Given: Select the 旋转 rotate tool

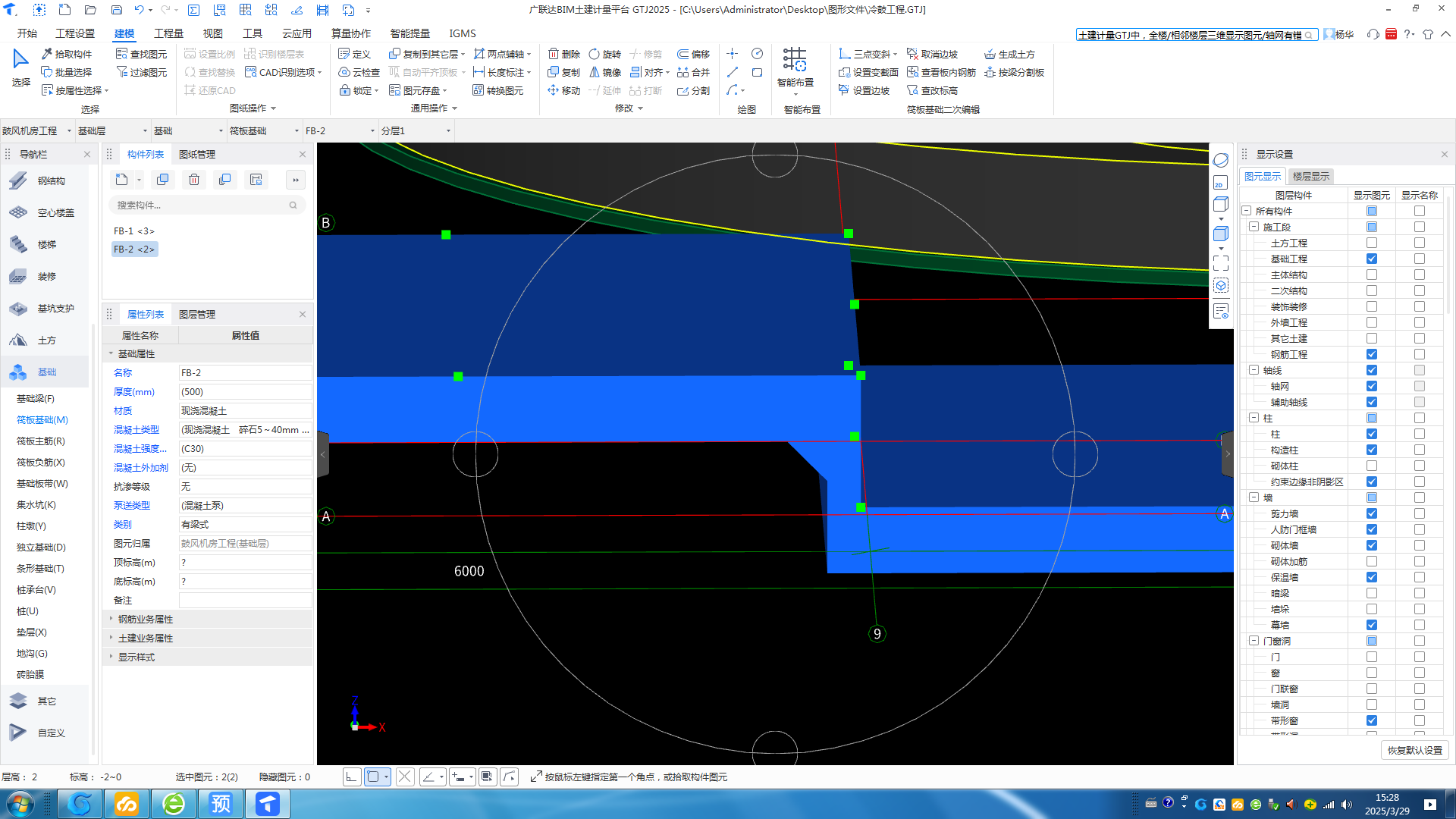Looking at the screenshot, I should click(x=605, y=54).
